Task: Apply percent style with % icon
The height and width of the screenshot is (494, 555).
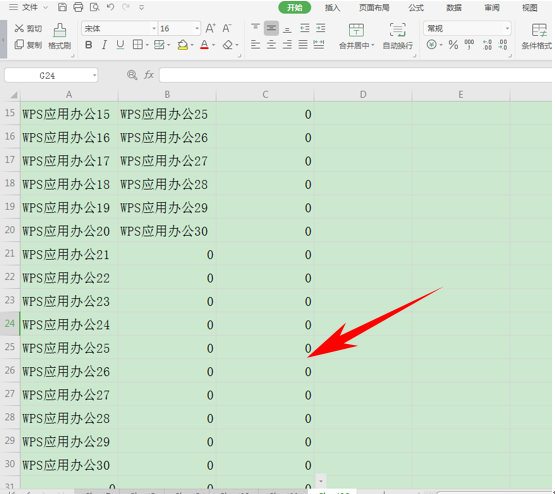Action: [453, 45]
